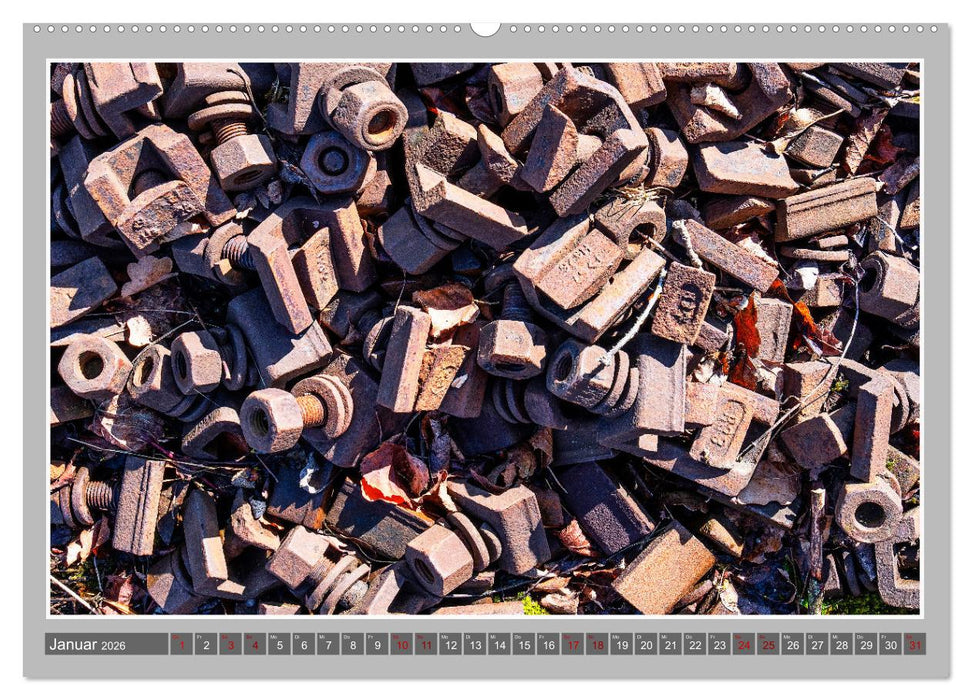Click day 29 in the date strip
This screenshot has height=700, width=971.
[866, 645]
